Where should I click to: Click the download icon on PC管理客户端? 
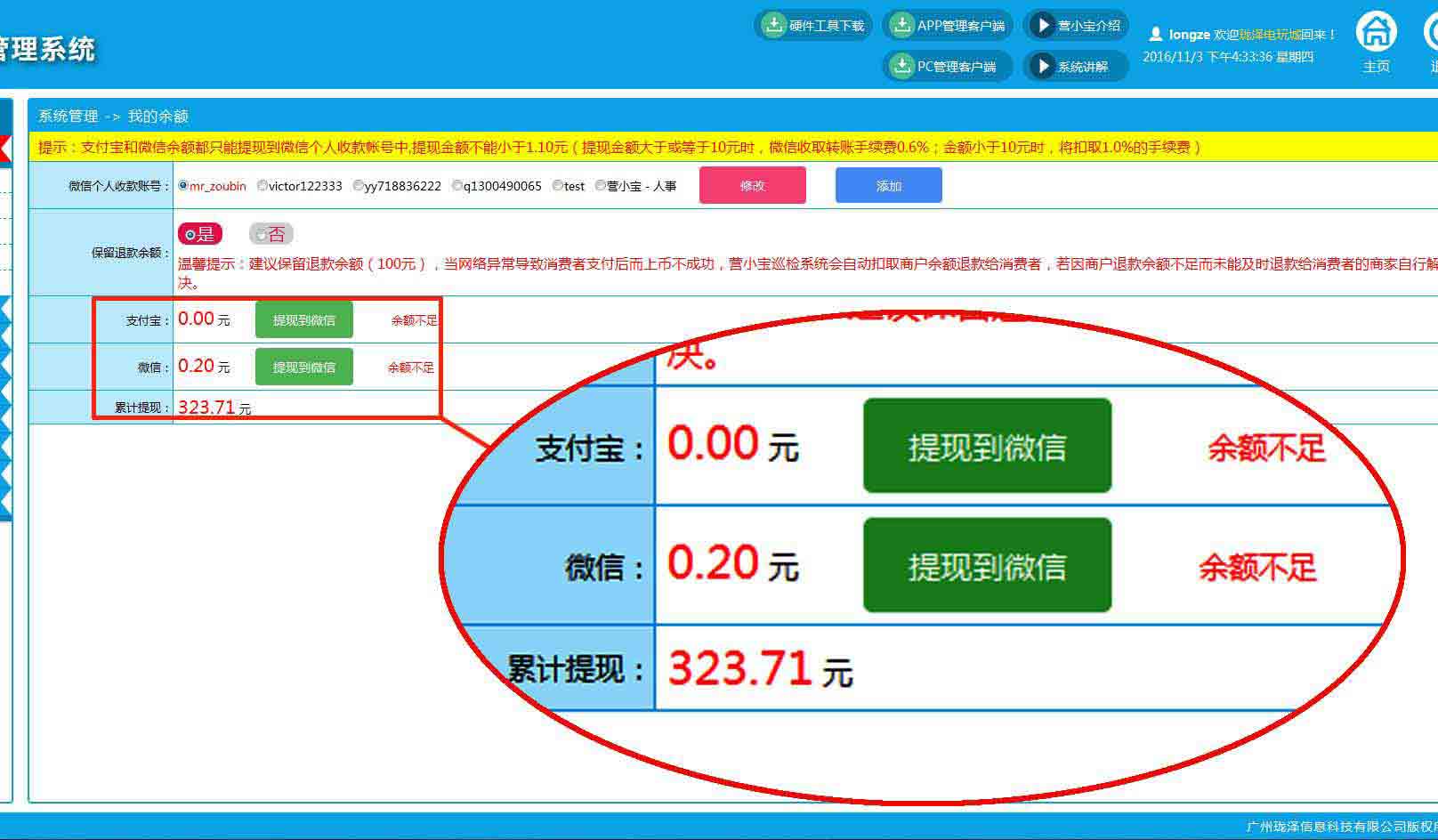[902, 66]
